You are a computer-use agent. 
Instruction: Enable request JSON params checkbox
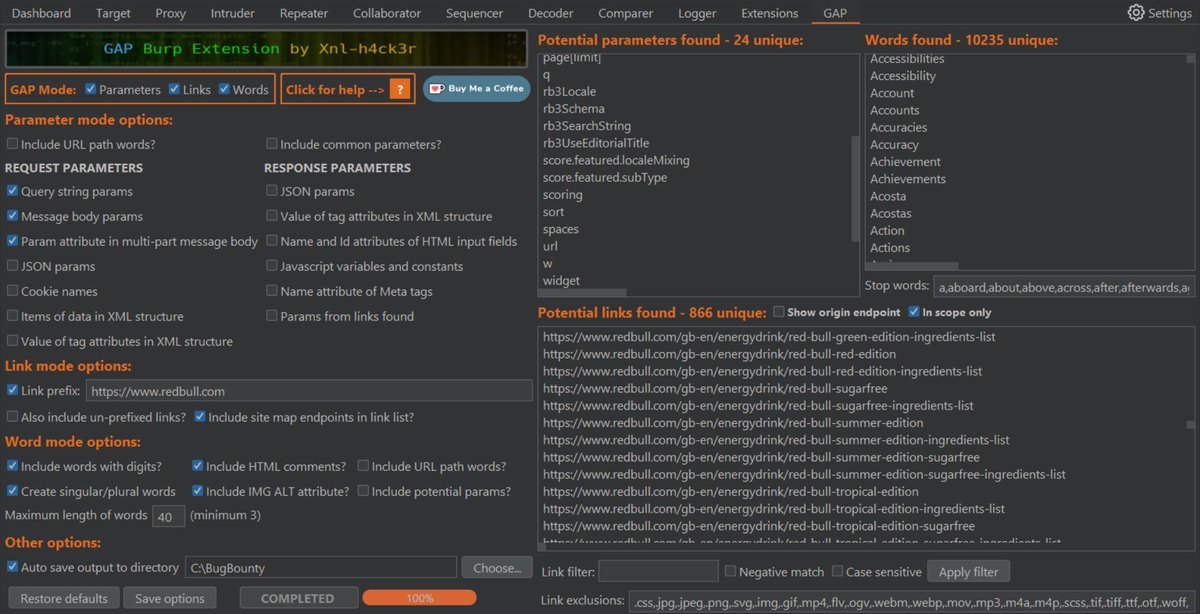point(12,266)
